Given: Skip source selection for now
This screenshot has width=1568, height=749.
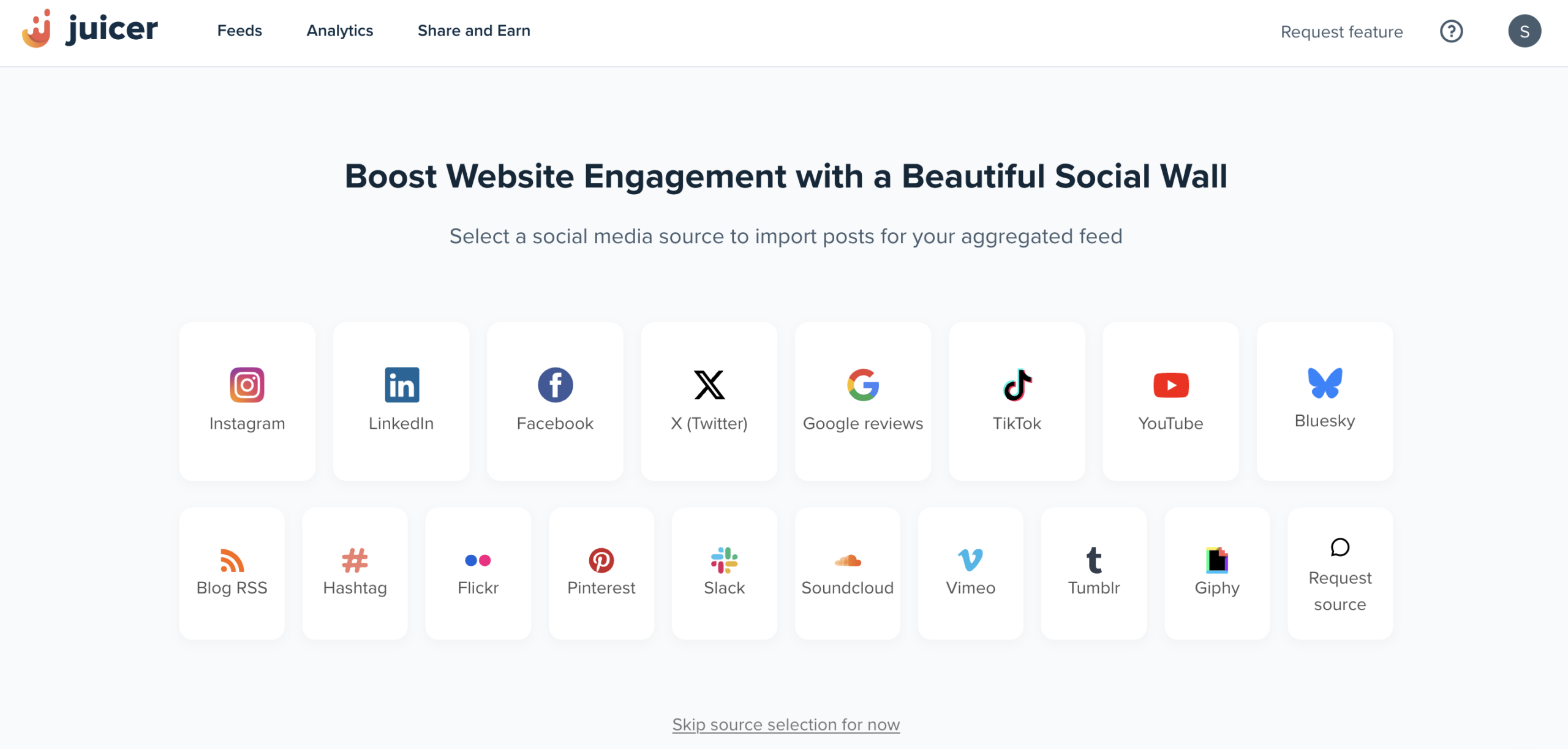Looking at the screenshot, I should point(785,725).
